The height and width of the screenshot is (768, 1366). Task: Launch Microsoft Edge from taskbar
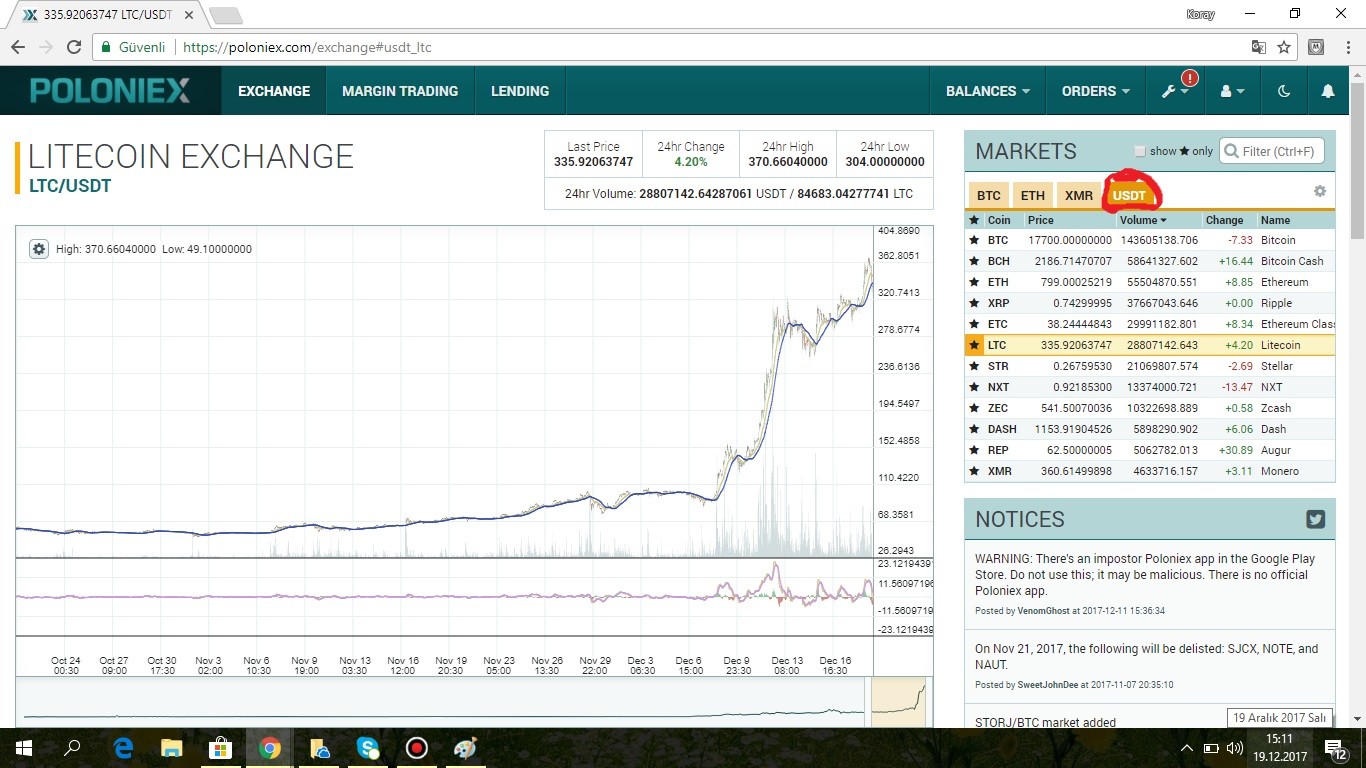click(124, 748)
